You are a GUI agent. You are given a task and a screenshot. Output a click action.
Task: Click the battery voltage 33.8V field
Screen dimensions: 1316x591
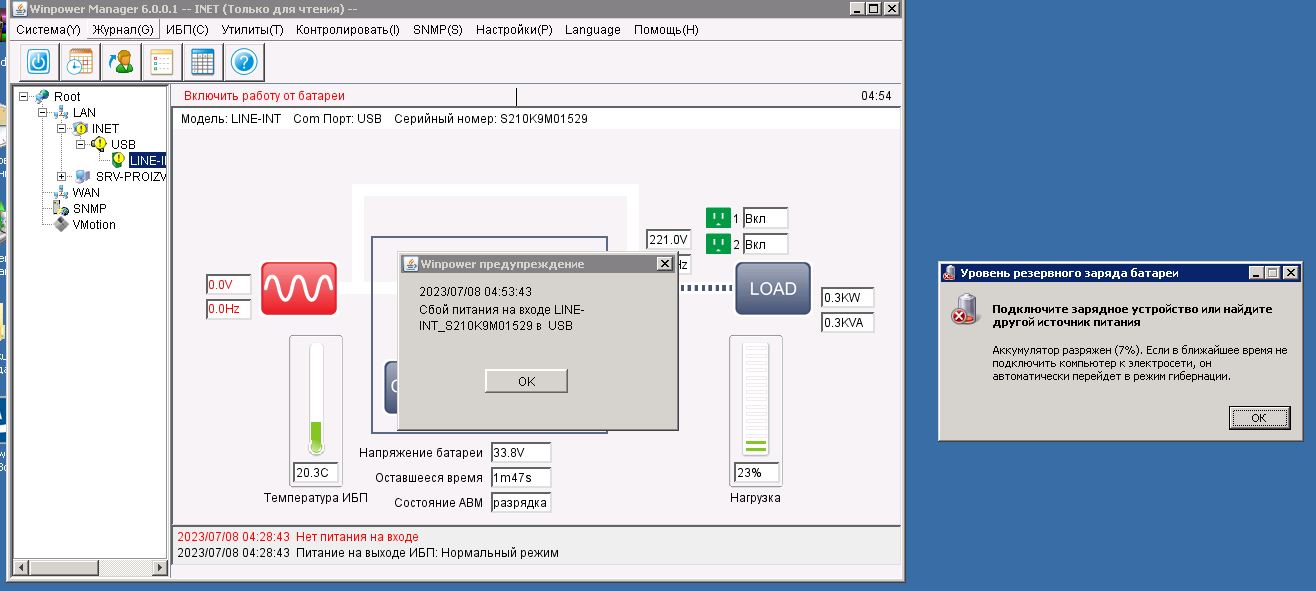pos(520,452)
